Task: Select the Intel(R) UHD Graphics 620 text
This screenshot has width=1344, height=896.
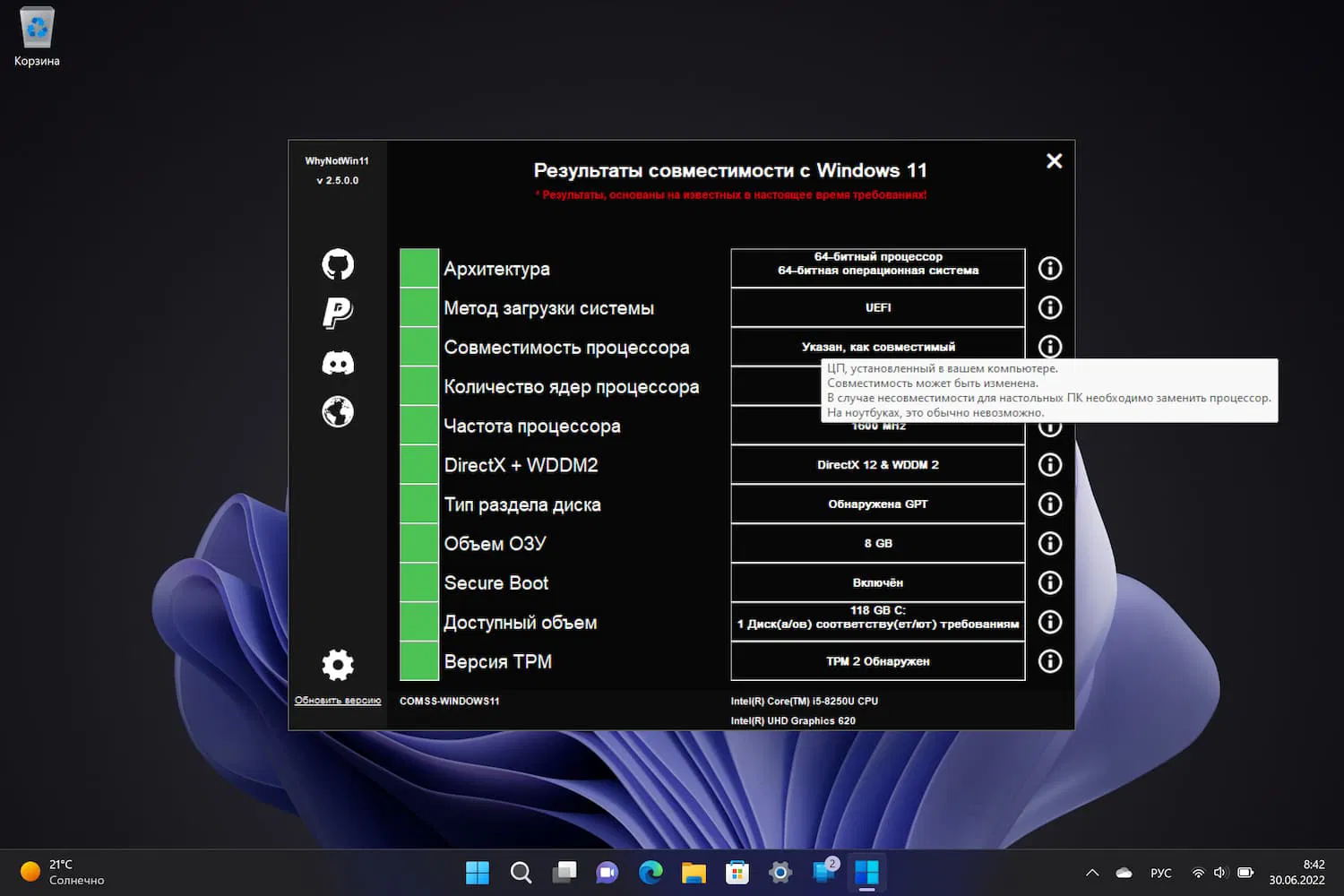Action: (793, 721)
